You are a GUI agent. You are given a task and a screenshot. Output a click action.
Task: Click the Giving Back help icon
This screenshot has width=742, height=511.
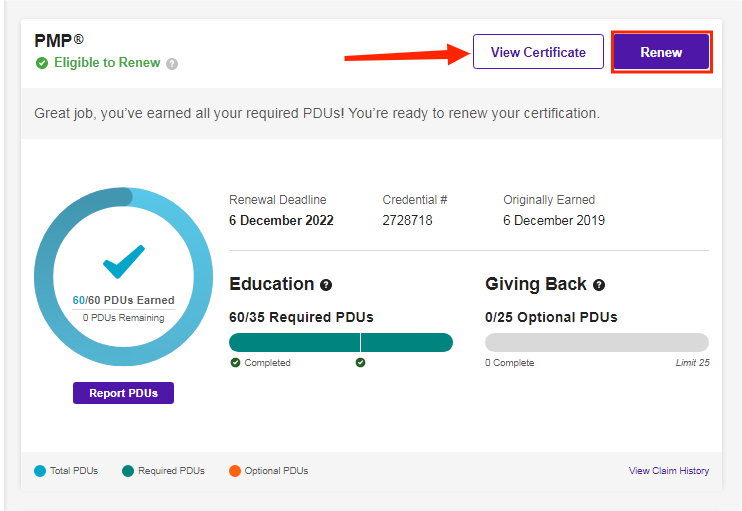pos(599,285)
